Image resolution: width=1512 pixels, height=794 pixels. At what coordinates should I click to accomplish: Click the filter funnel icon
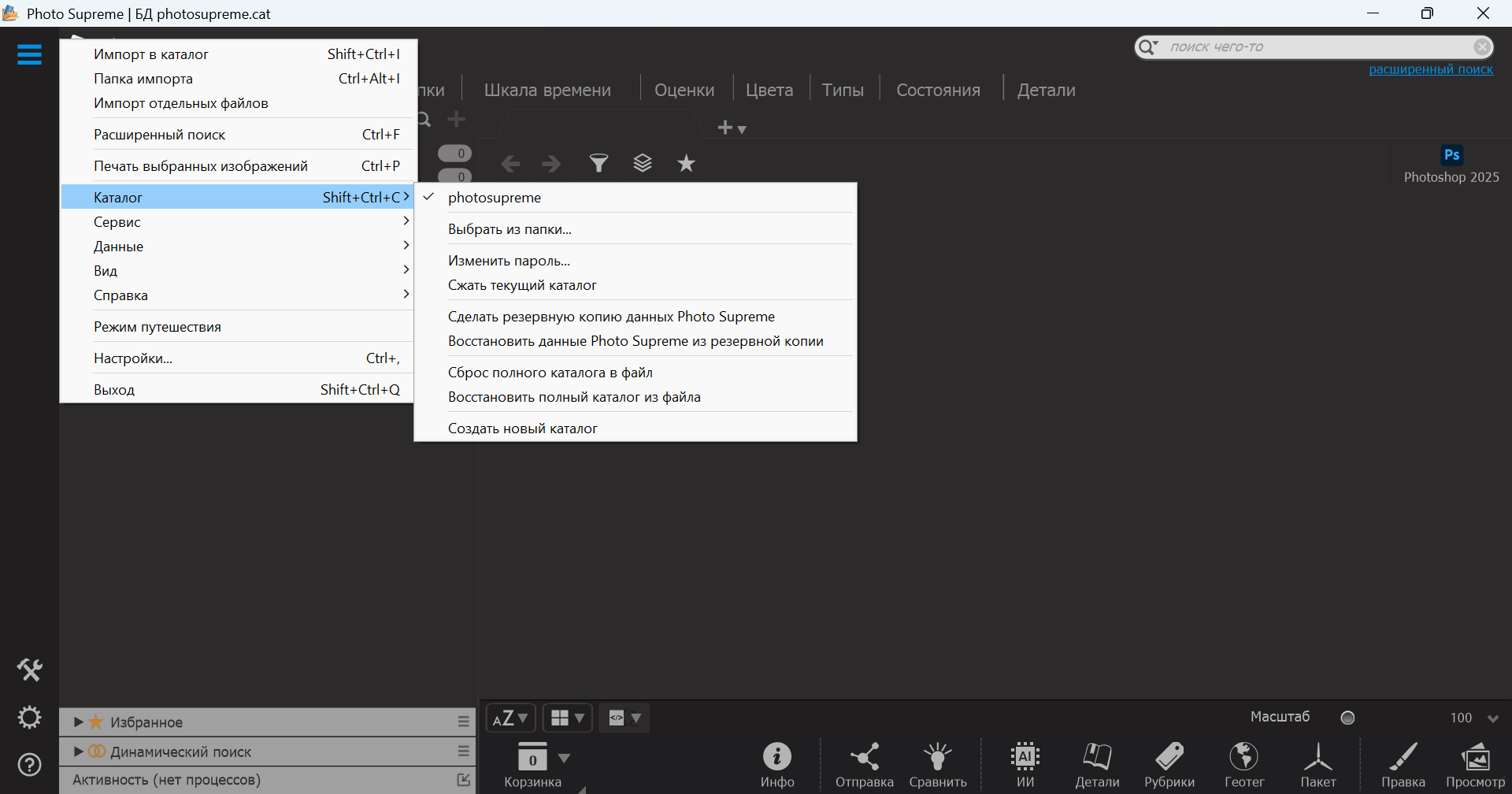tap(599, 163)
